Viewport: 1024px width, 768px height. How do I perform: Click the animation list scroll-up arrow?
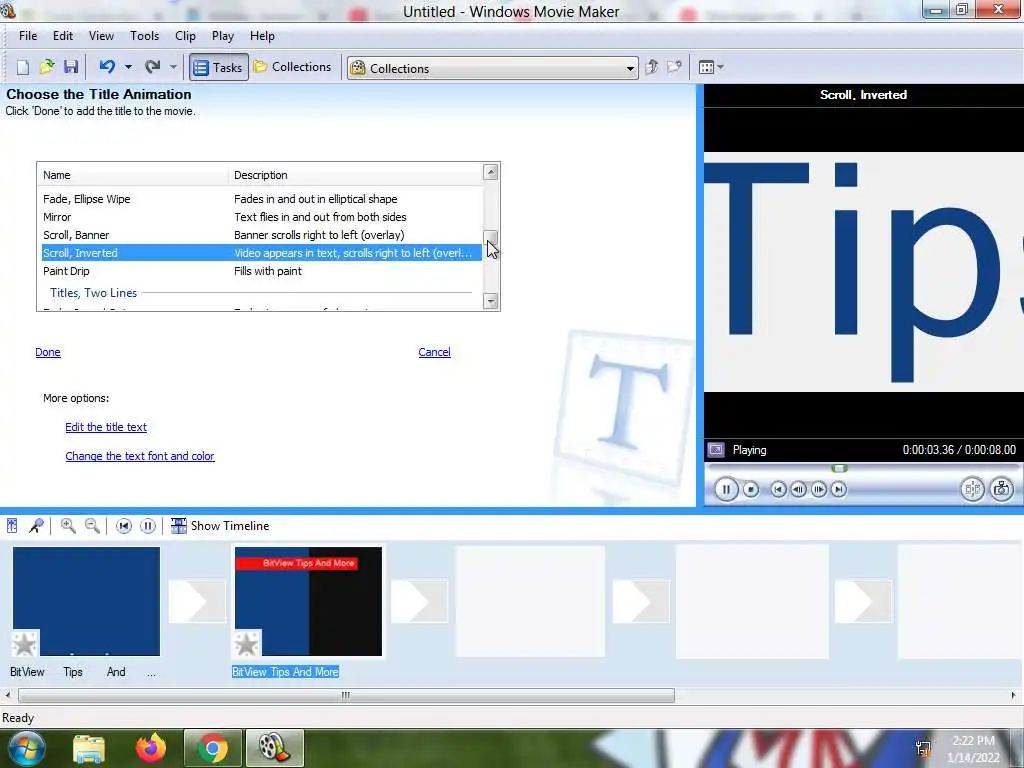(x=490, y=172)
